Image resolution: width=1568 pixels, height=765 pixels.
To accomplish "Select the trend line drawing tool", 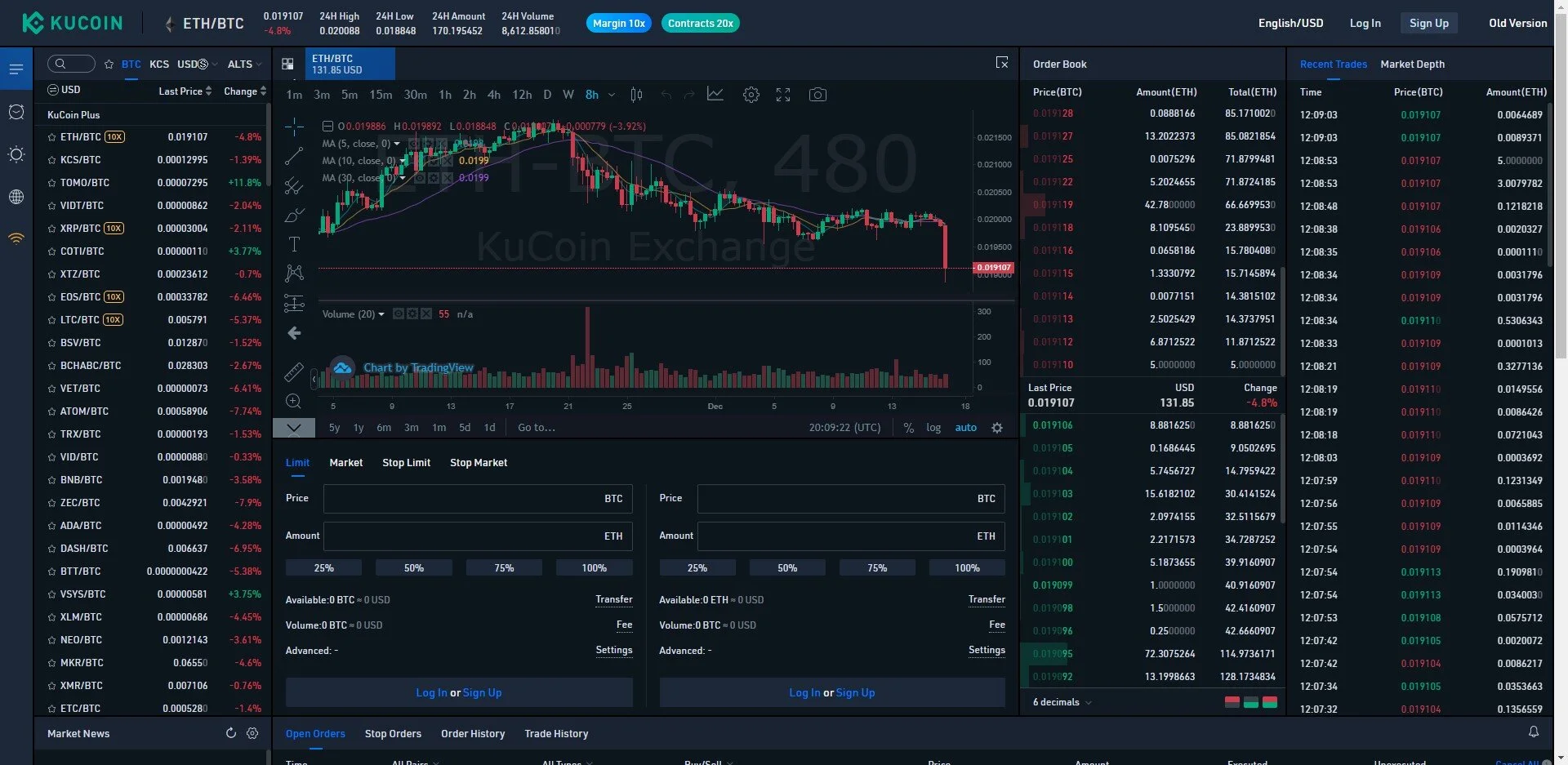I will (294, 156).
